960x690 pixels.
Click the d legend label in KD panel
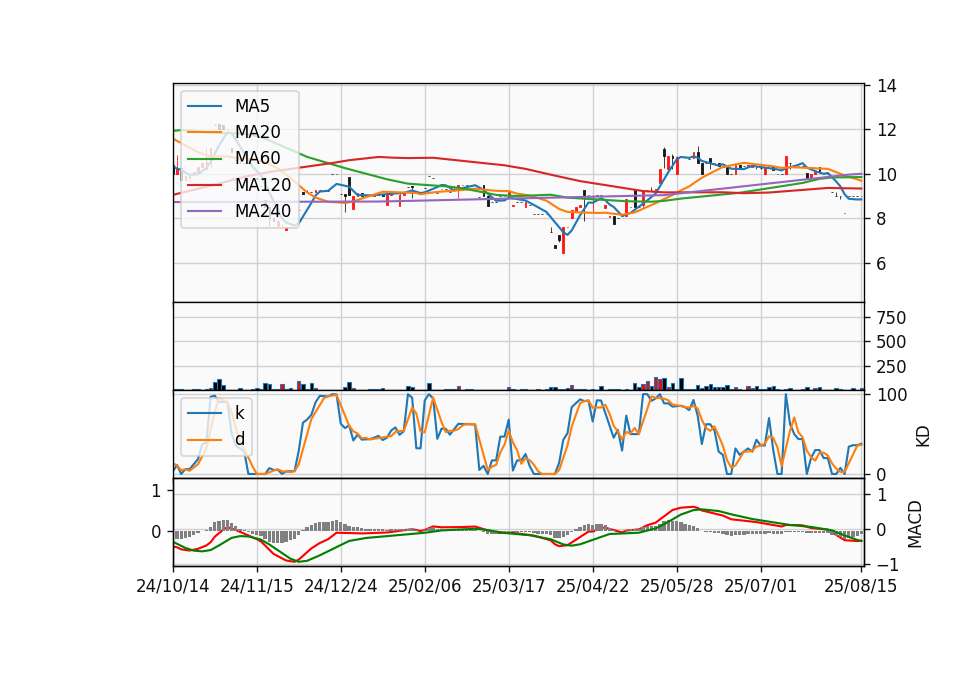tap(239, 439)
